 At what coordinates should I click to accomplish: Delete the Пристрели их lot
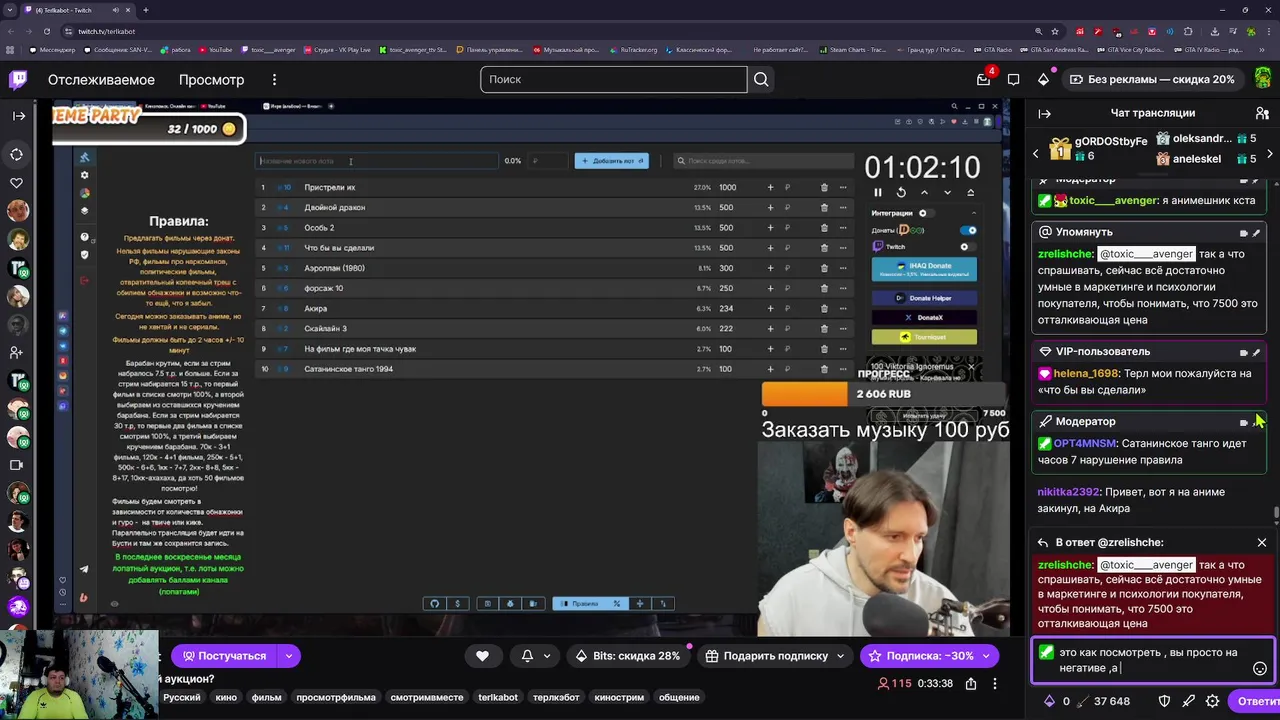(x=824, y=187)
